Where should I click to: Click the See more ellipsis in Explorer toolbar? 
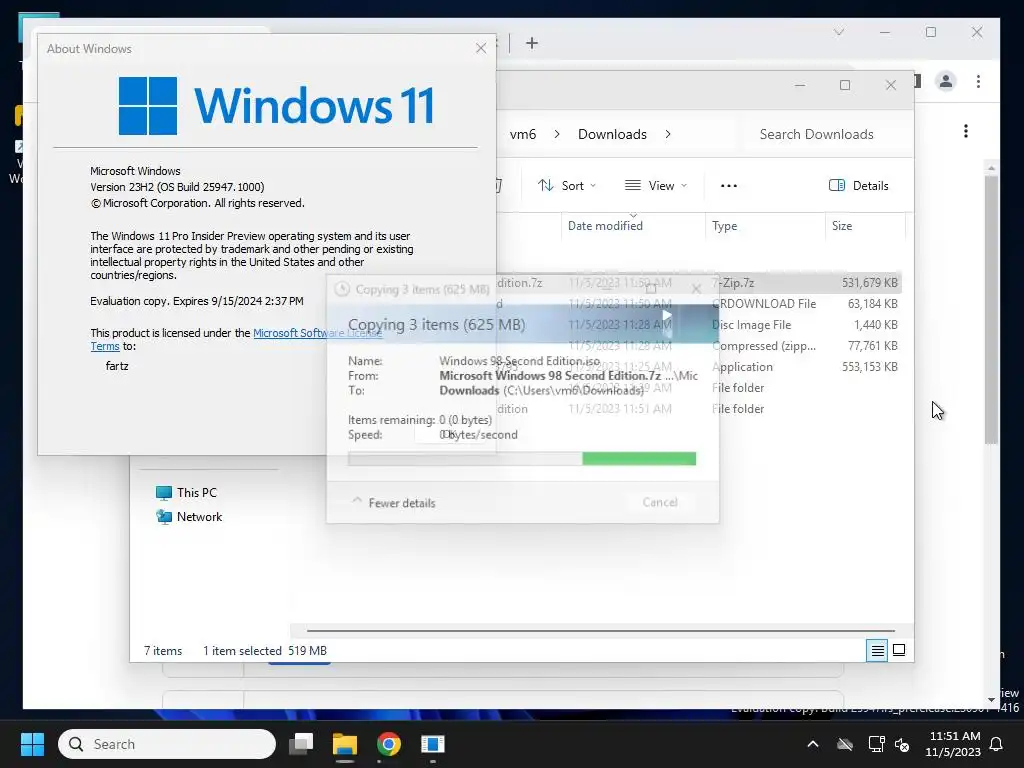[x=729, y=185]
